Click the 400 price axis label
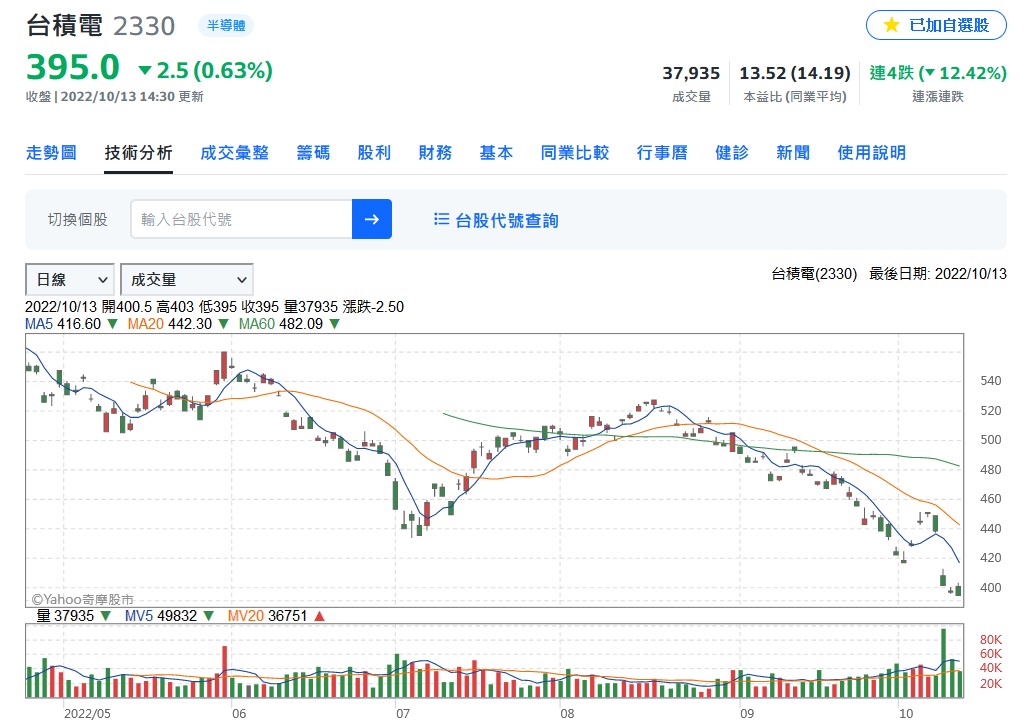Screen dimensions: 1030x723 point(991,588)
